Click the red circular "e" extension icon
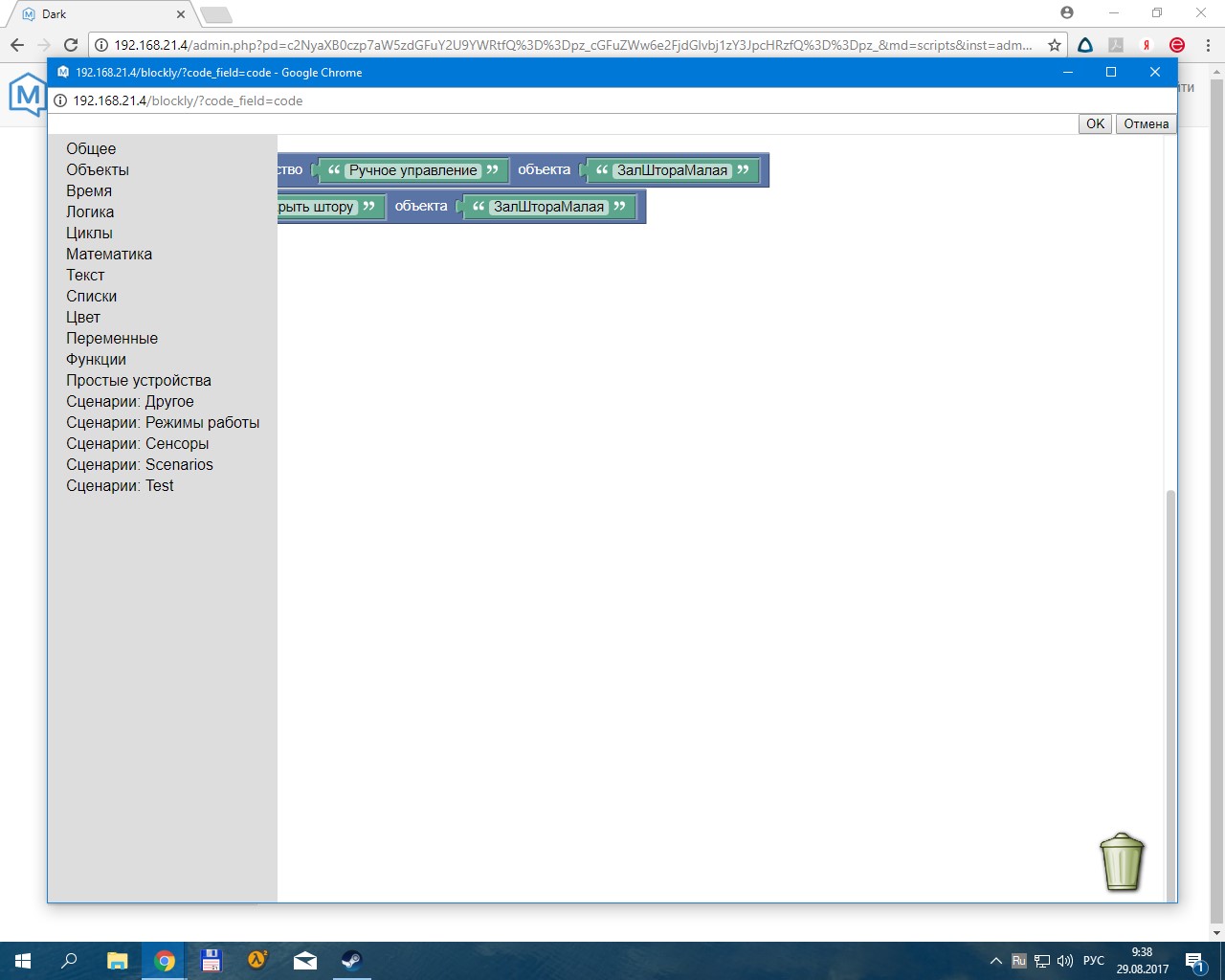Screen dimensions: 1225x980 pos(1177,45)
